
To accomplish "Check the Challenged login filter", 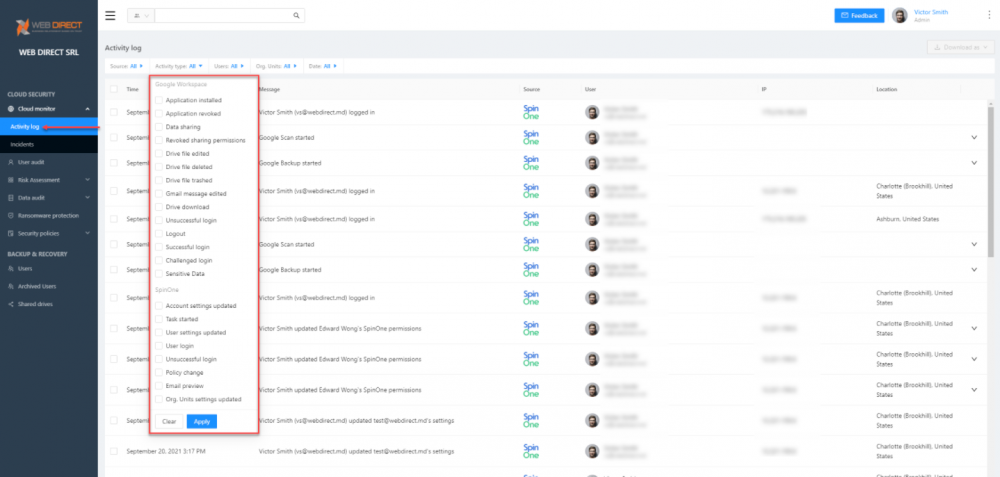I will (x=159, y=260).
